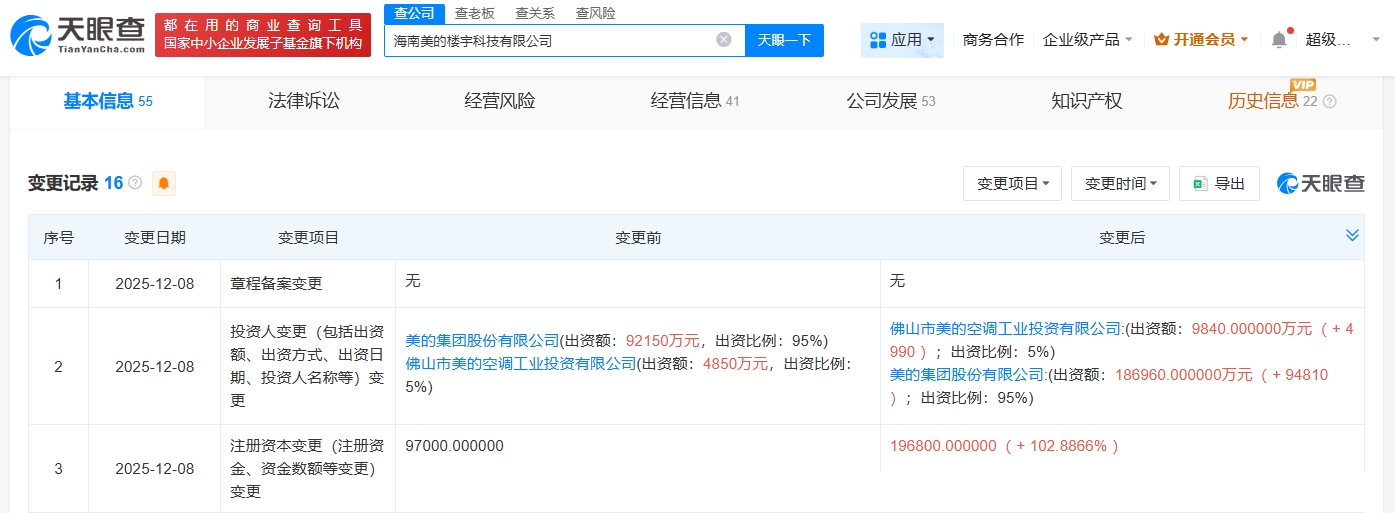1395x513 pixels.
Task: Switch to the 知识产权 tab
Action: (x=1086, y=101)
